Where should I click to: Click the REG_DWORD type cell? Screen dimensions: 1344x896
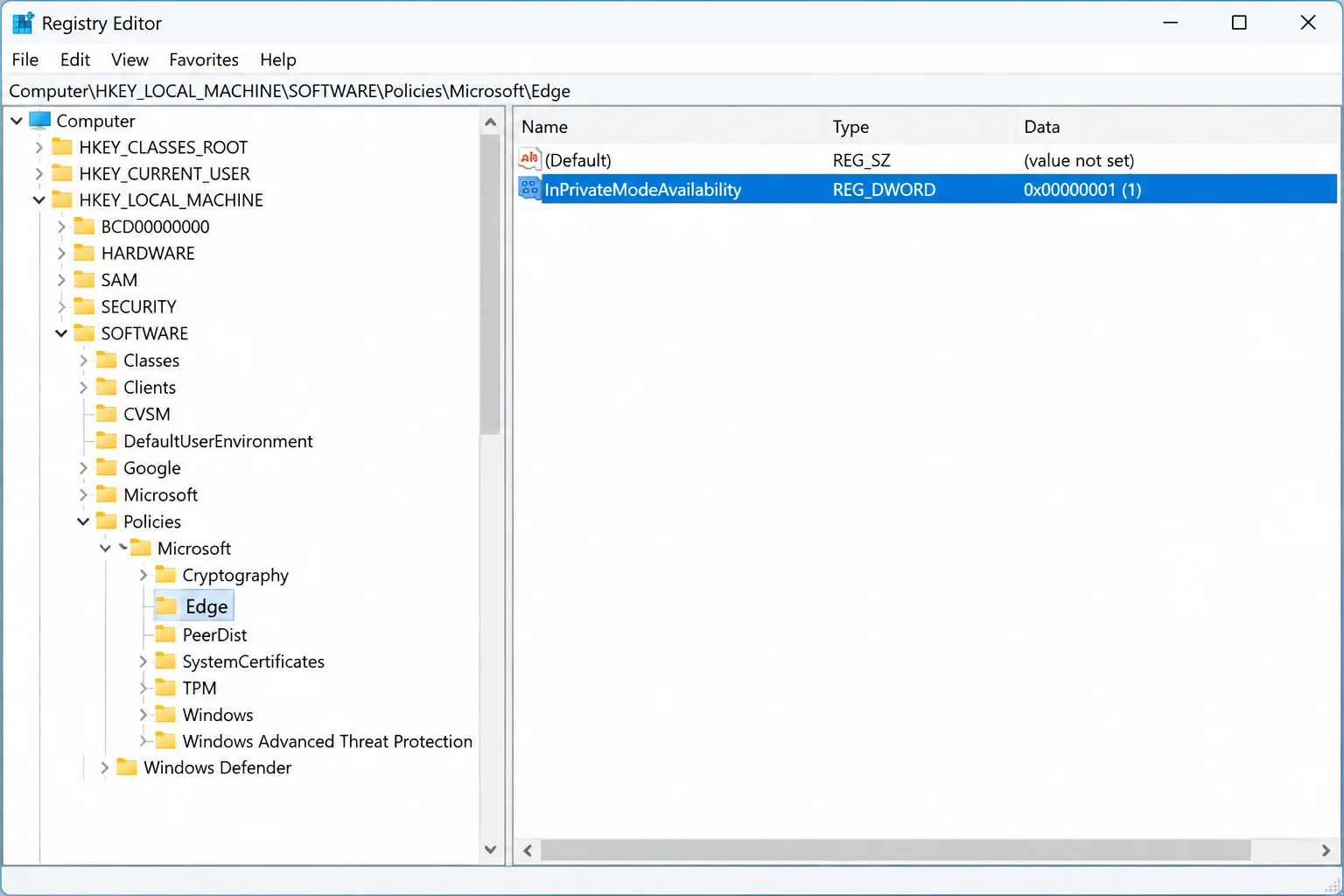point(884,189)
